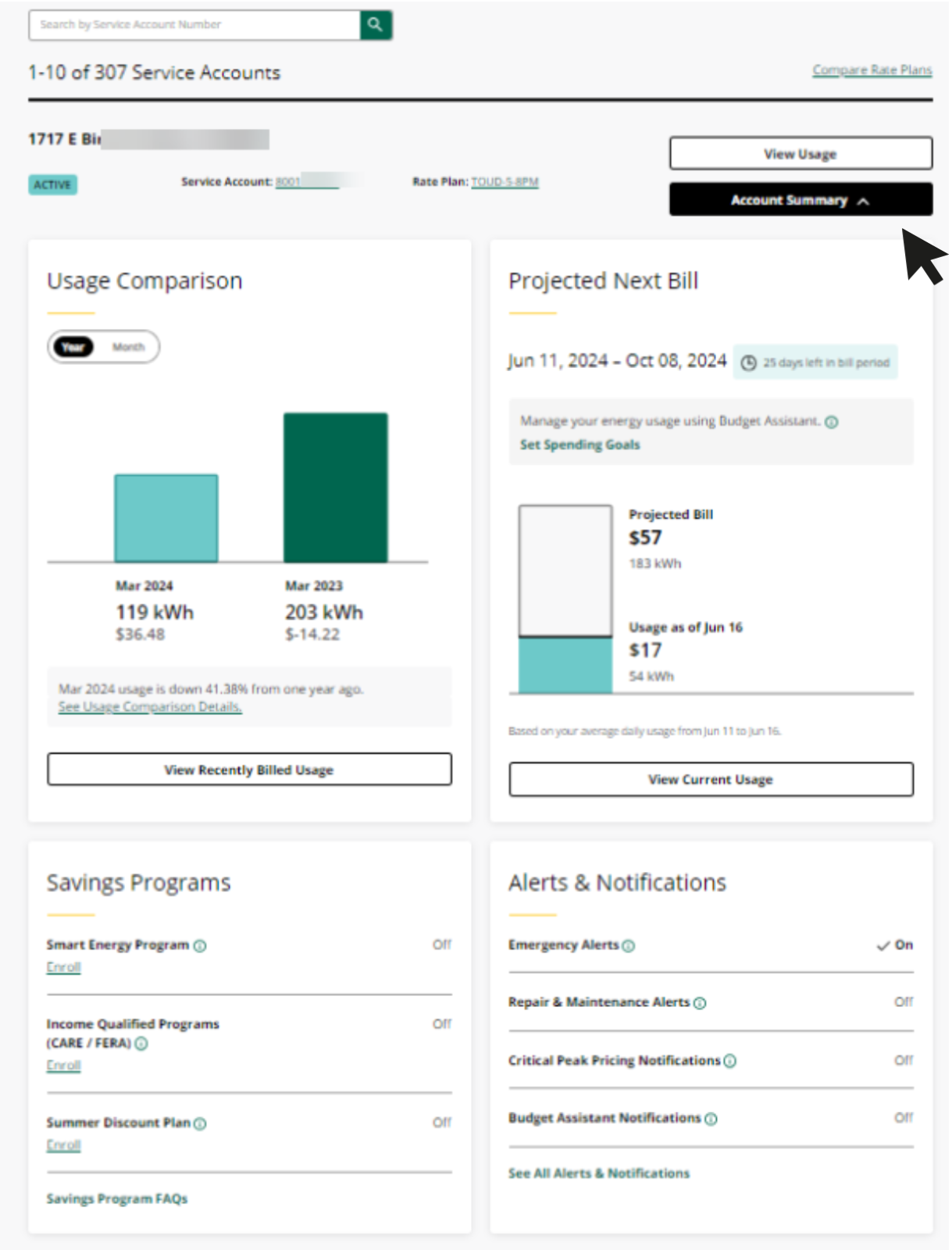Open Compare Rate Plans link
952x1250 pixels.
coord(872,70)
